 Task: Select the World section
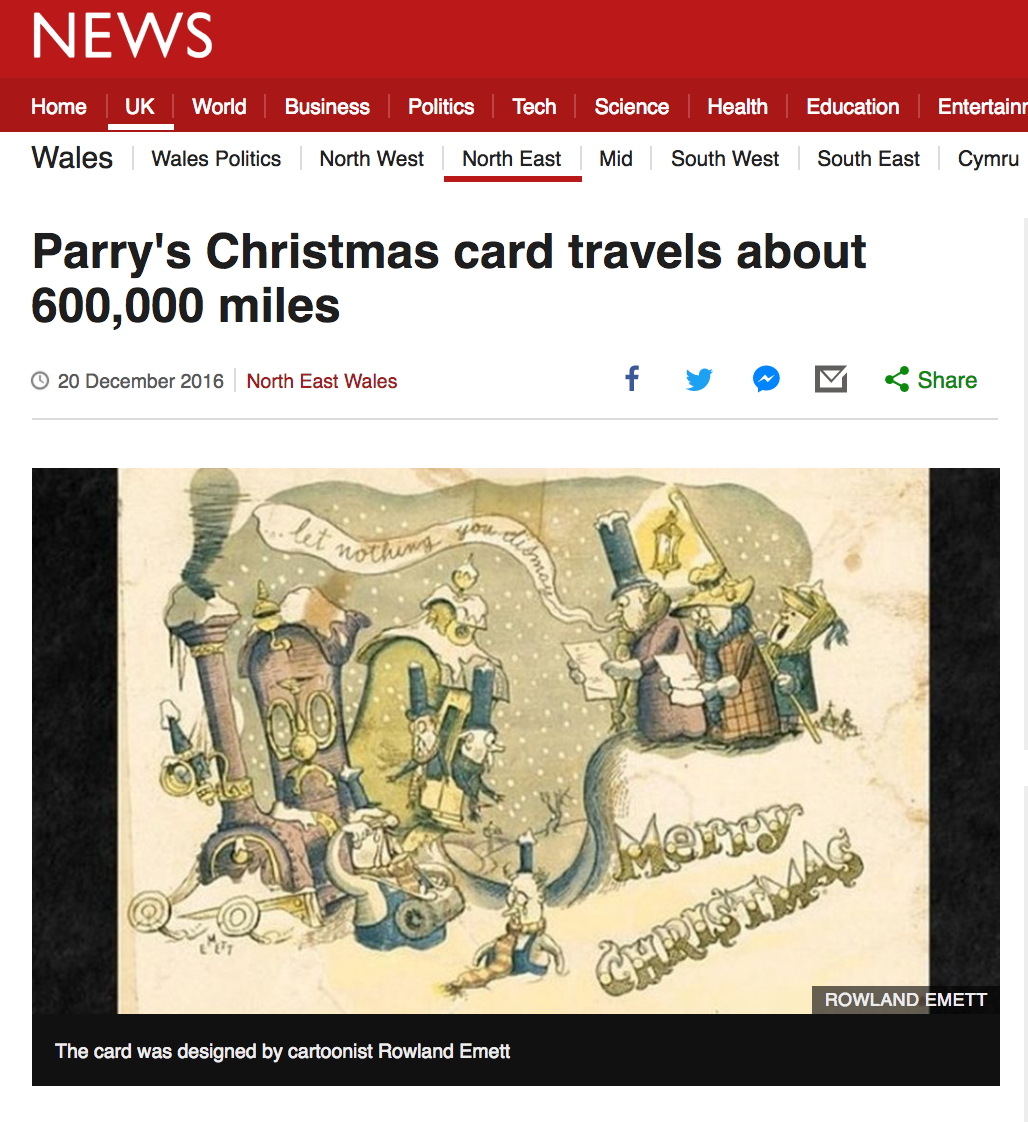[219, 107]
